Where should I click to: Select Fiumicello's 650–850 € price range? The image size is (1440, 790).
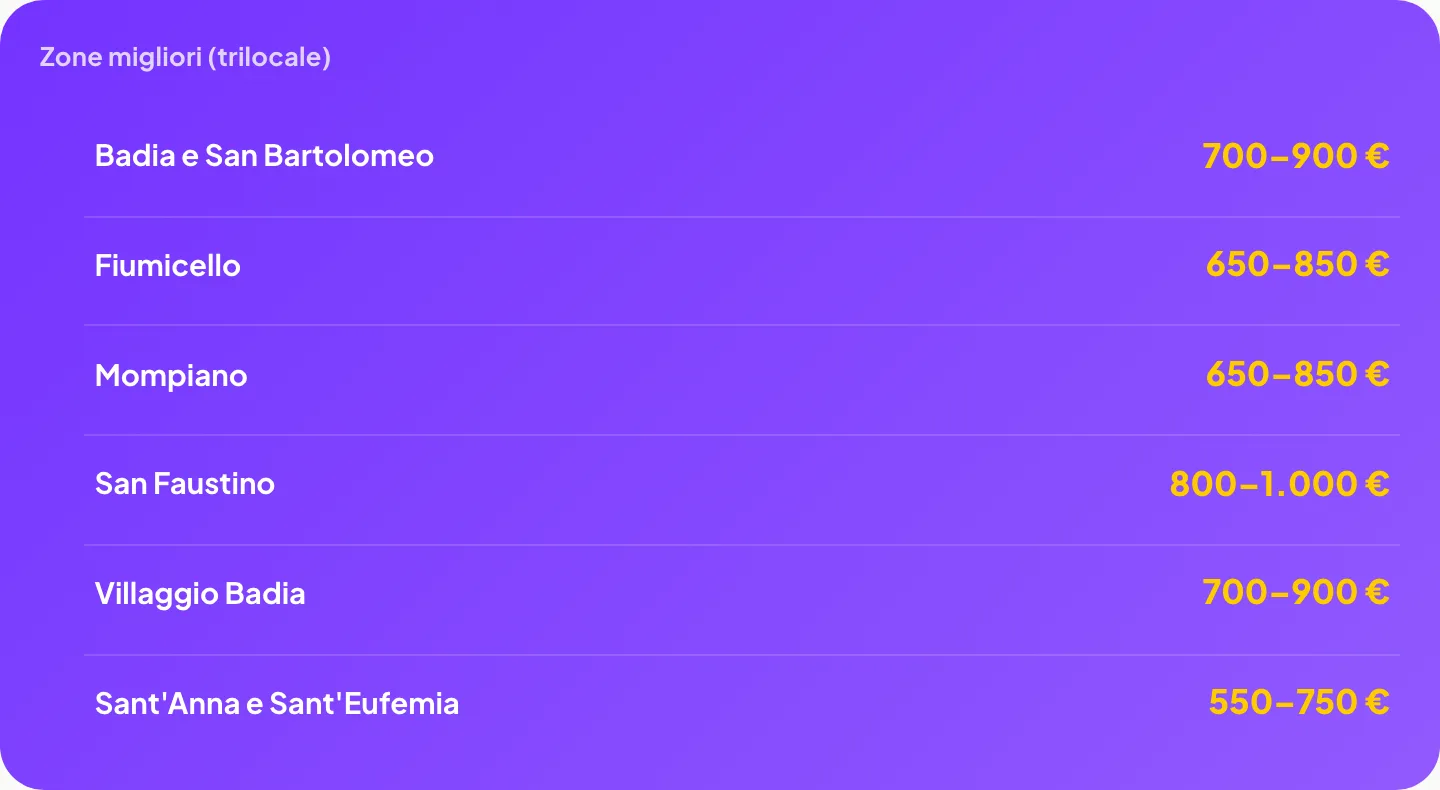tap(1298, 265)
